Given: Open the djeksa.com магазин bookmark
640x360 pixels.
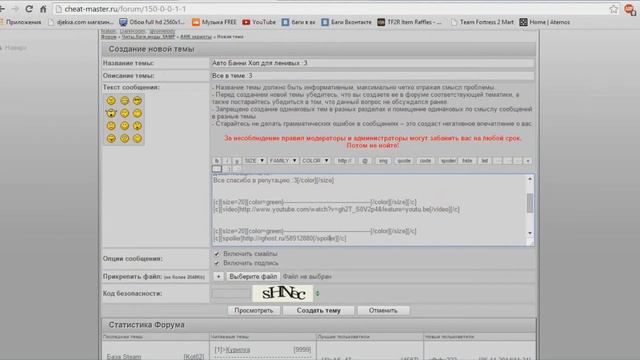Looking at the screenshot, I should coord(80,22).
